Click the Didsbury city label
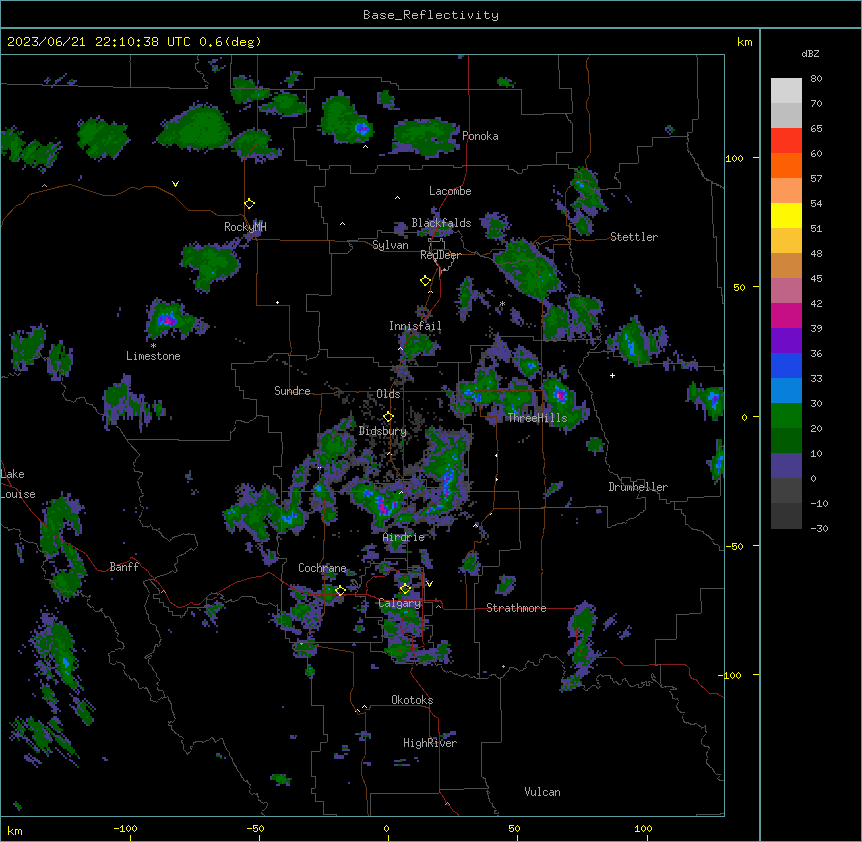Screen dimensions: 862x842 tap(383, 431)
